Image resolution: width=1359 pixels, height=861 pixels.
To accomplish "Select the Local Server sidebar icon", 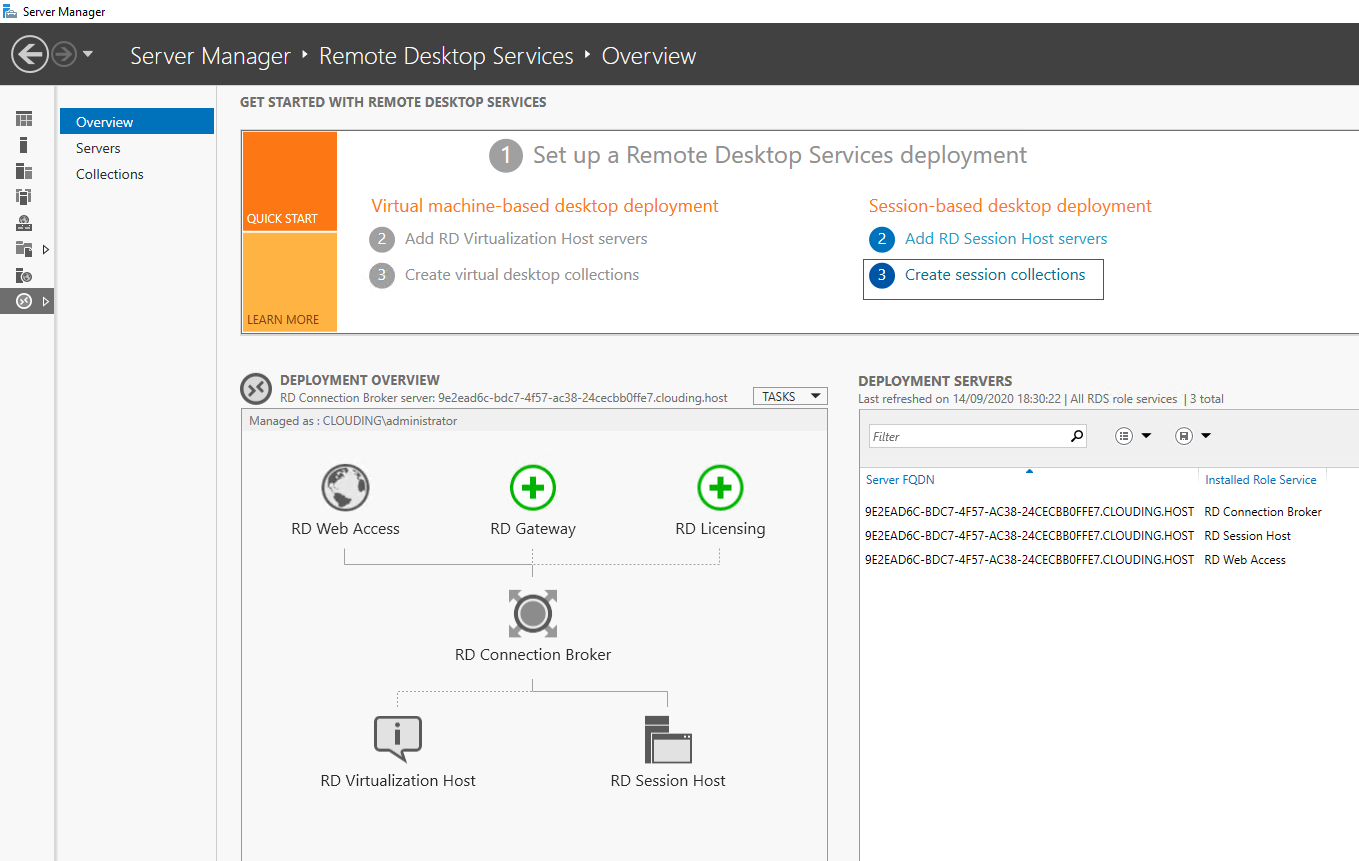I will pyautogui.click(x=24, y=145).
